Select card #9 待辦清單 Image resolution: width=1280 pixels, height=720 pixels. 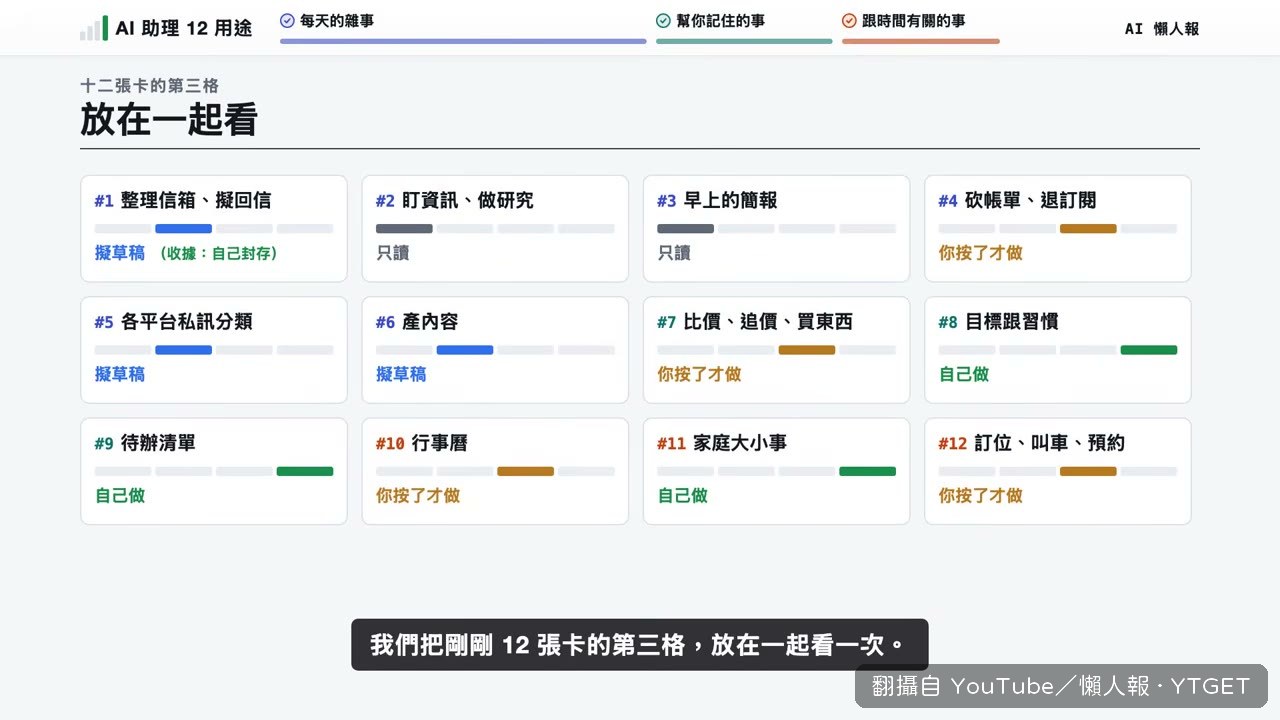(x=214, y=471)
